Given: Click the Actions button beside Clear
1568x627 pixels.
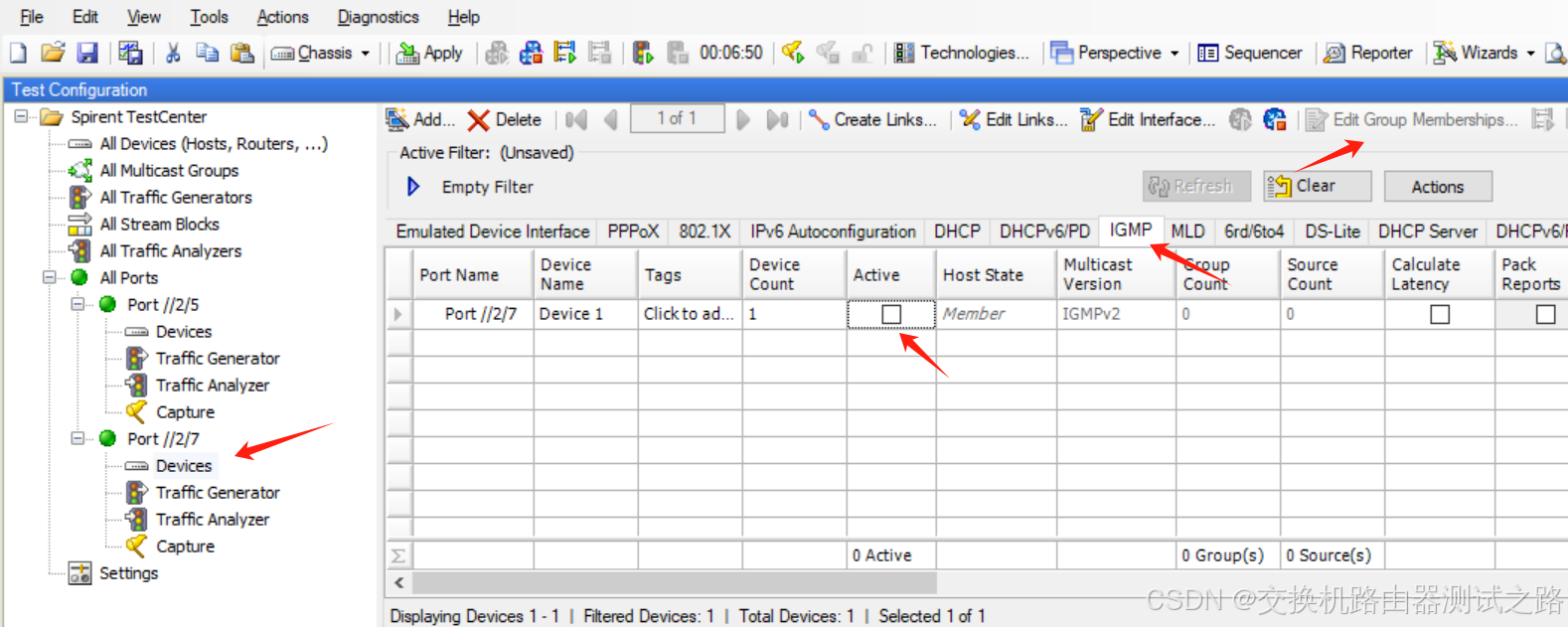Looking at the screenshot, I should point(1437,186).
